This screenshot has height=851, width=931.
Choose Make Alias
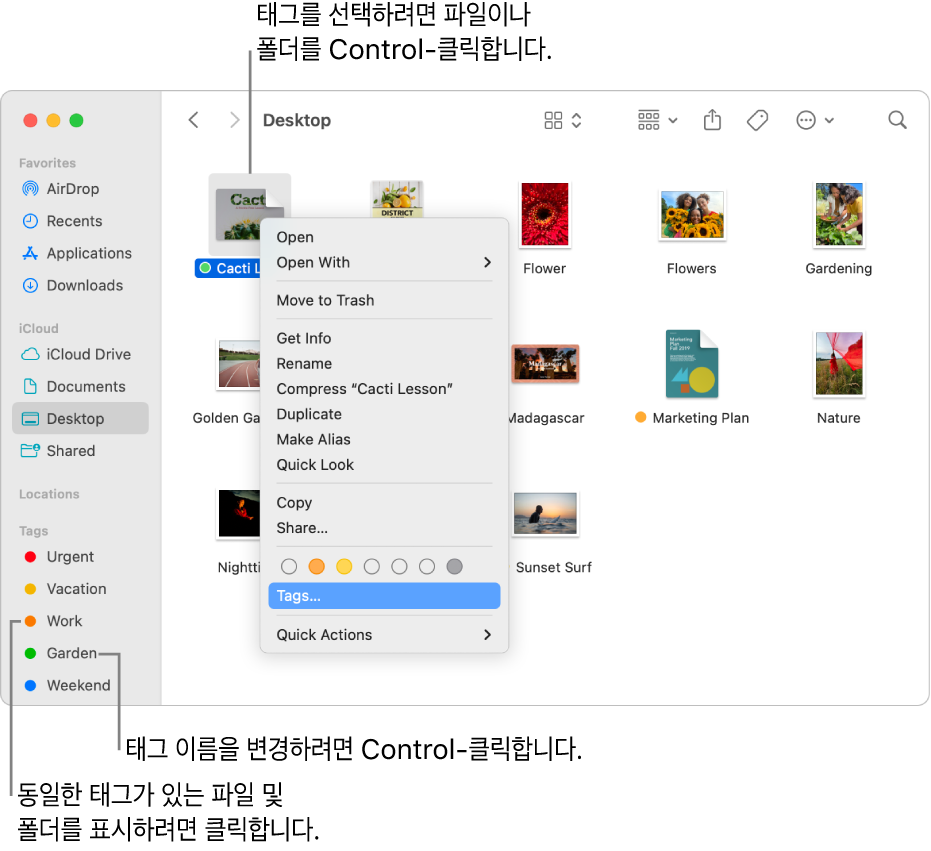coord(384,439)
